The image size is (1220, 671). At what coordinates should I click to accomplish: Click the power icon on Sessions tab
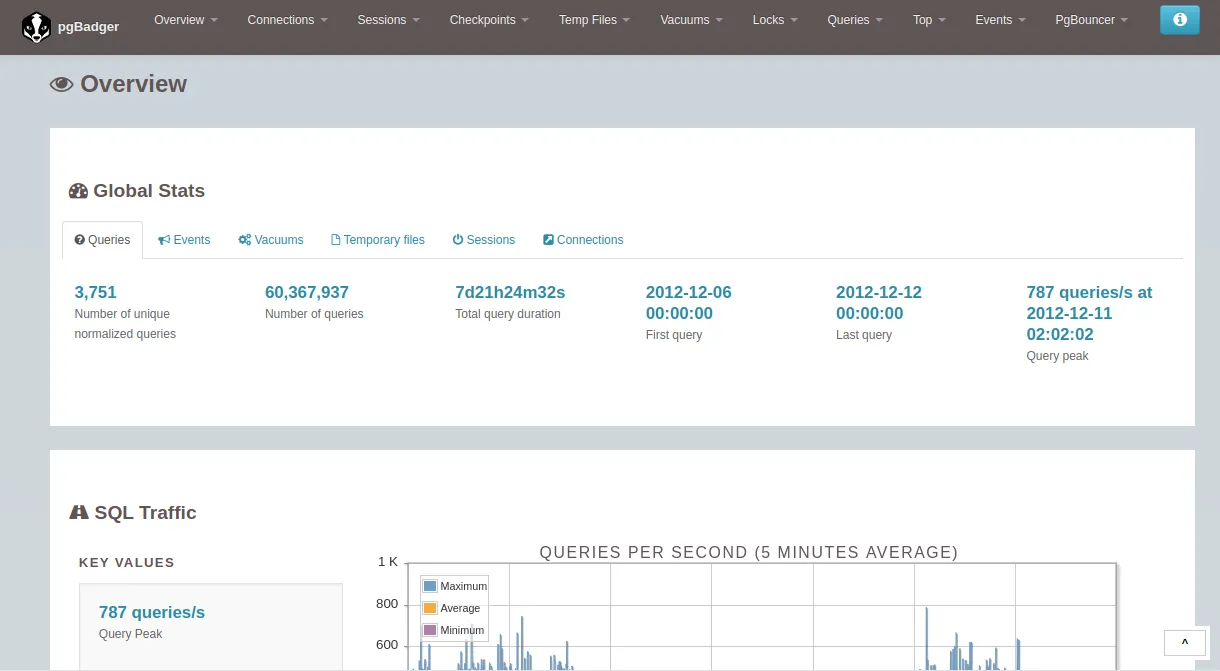pyautogui.click(x=458, y=240)
